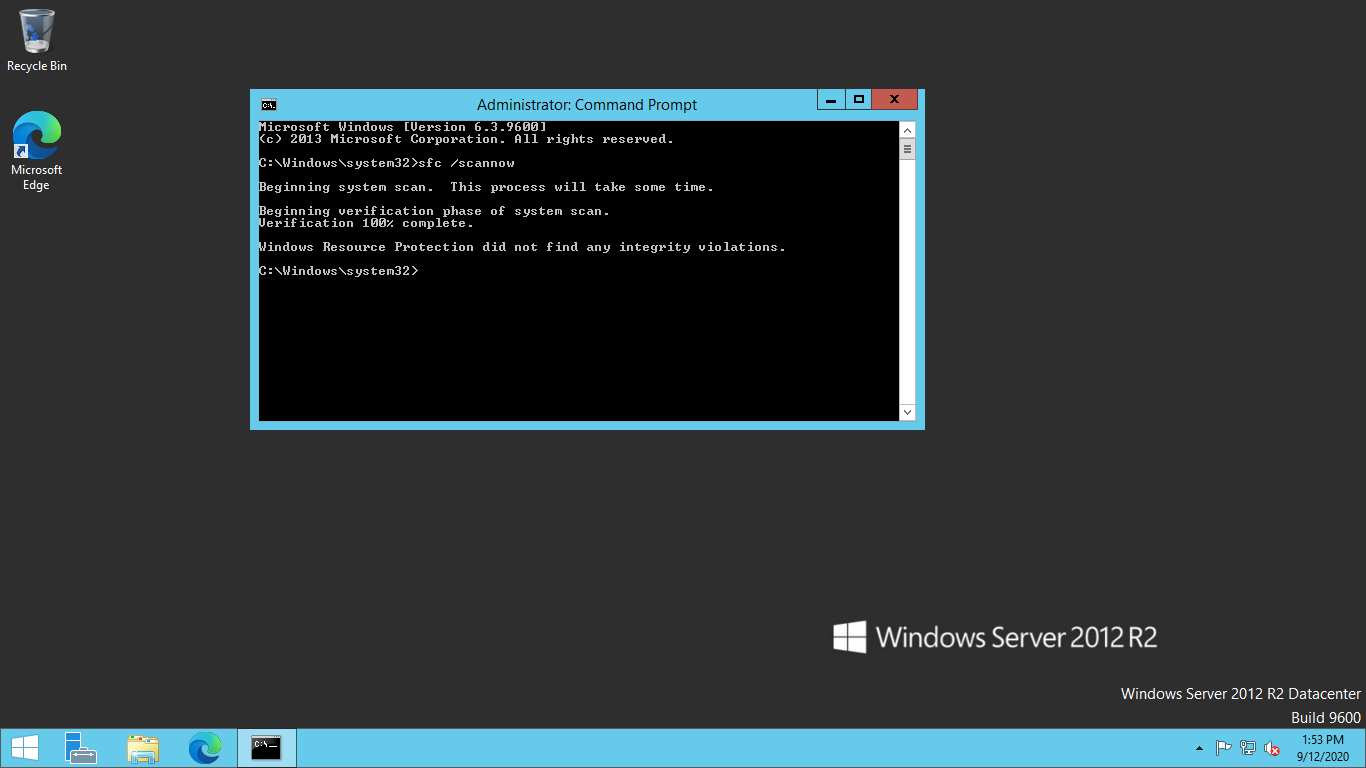The width and height of the screenshot is (1366, 768).
Task: Open the Action Center flag icon
Action: click(x=1223, y=748)
